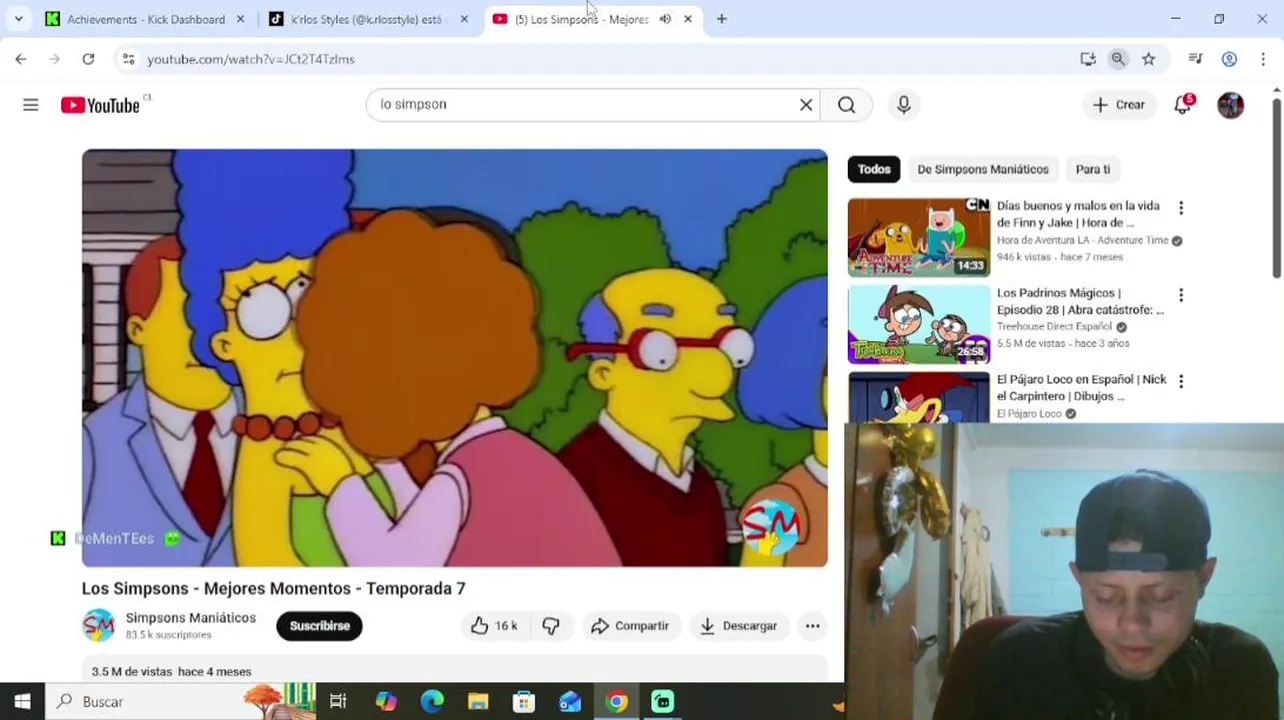Like the video with thumbs up
Image resolution: width=1284 pixels, height=720 pixels.
[494, 626]
